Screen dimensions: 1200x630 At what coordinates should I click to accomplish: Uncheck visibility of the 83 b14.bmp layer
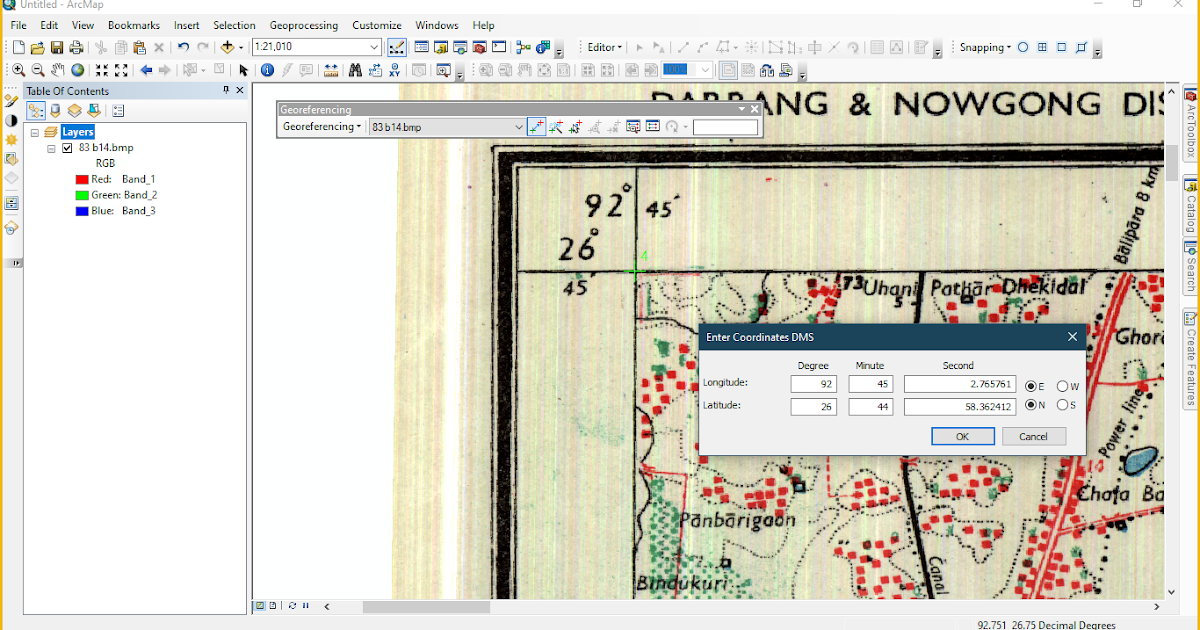tap(67, 147)
